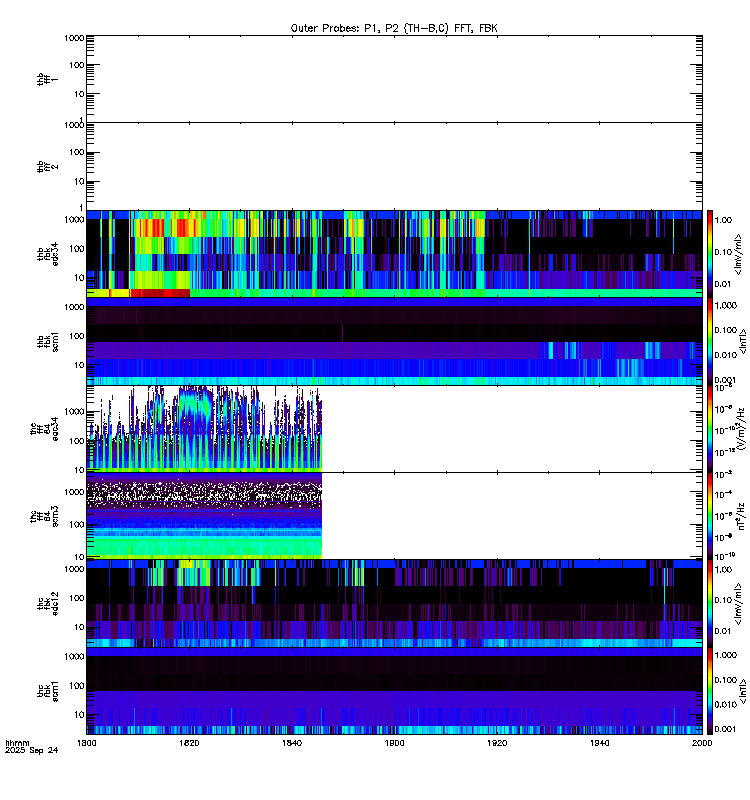Click the empty thb fff 2 plot panel
The height and width of the screenshot is (800, 750).
pyautogui.click(x=394, y=166)
